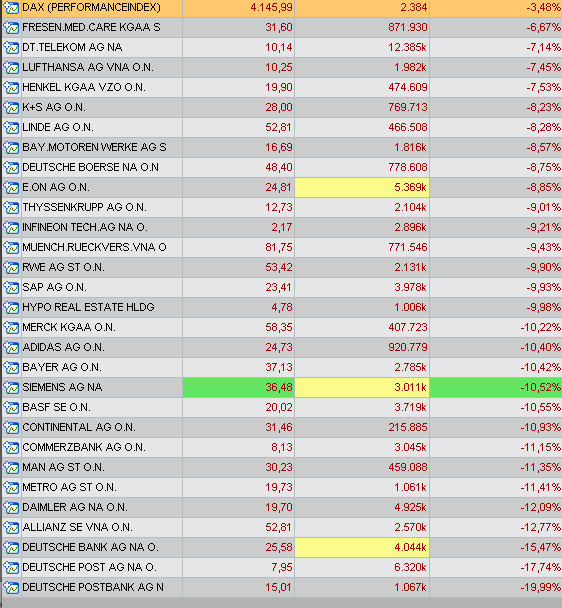Open chart icon for COMMERZBANK AG O.N.
This screenshot has height=608, width=562.
click(12, 447)
